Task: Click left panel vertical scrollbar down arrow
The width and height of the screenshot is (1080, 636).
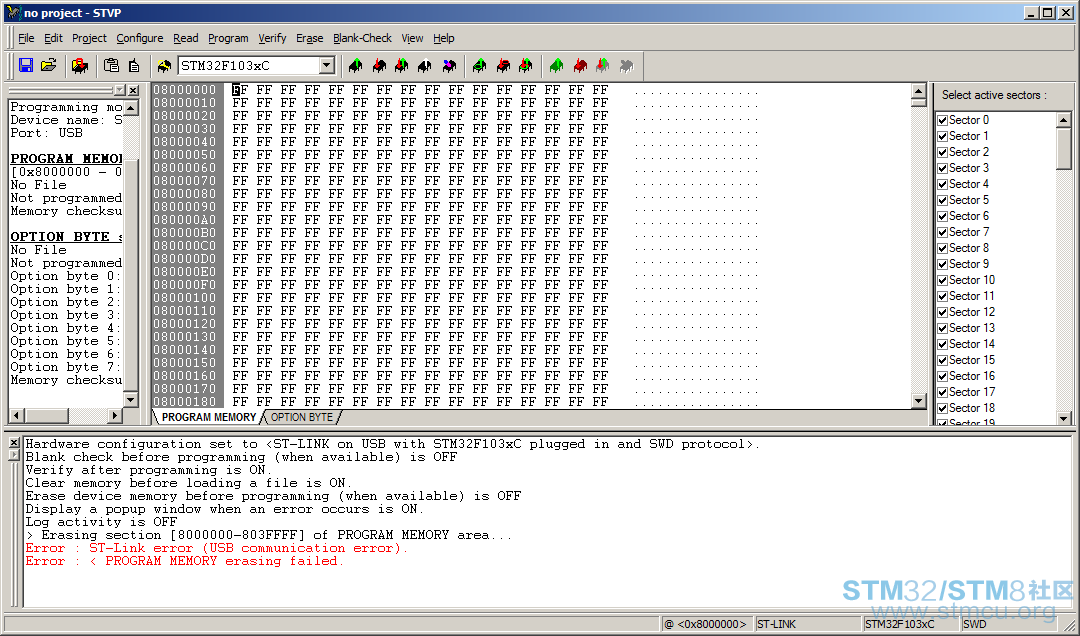Action: tap(130, 400)
